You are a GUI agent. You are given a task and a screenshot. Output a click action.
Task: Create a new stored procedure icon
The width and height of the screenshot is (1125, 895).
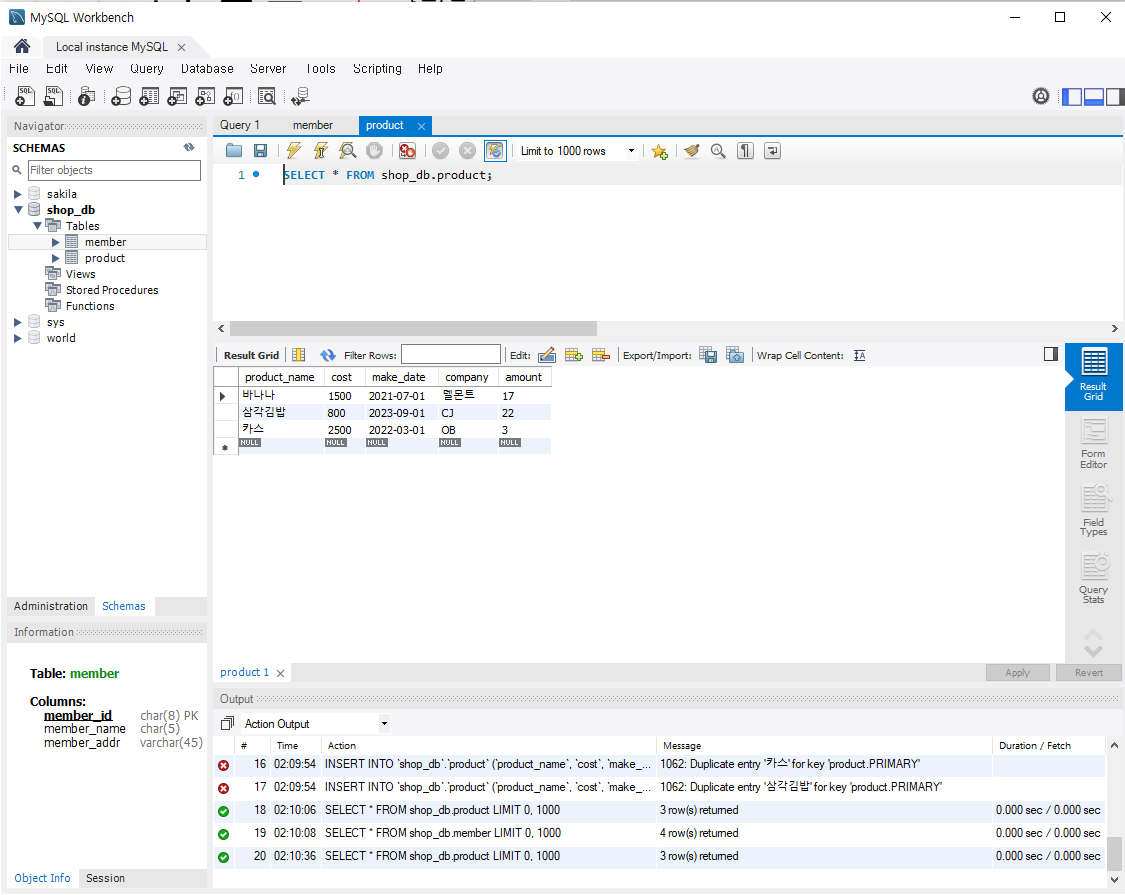coord(205,95)
